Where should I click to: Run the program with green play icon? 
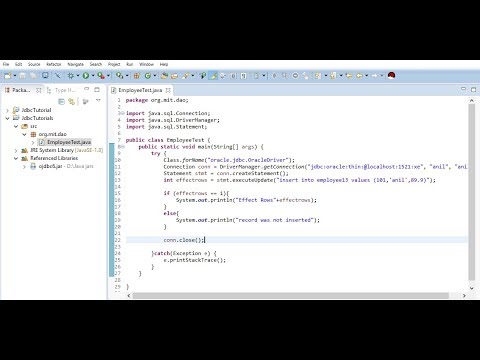tap(86, 76)
